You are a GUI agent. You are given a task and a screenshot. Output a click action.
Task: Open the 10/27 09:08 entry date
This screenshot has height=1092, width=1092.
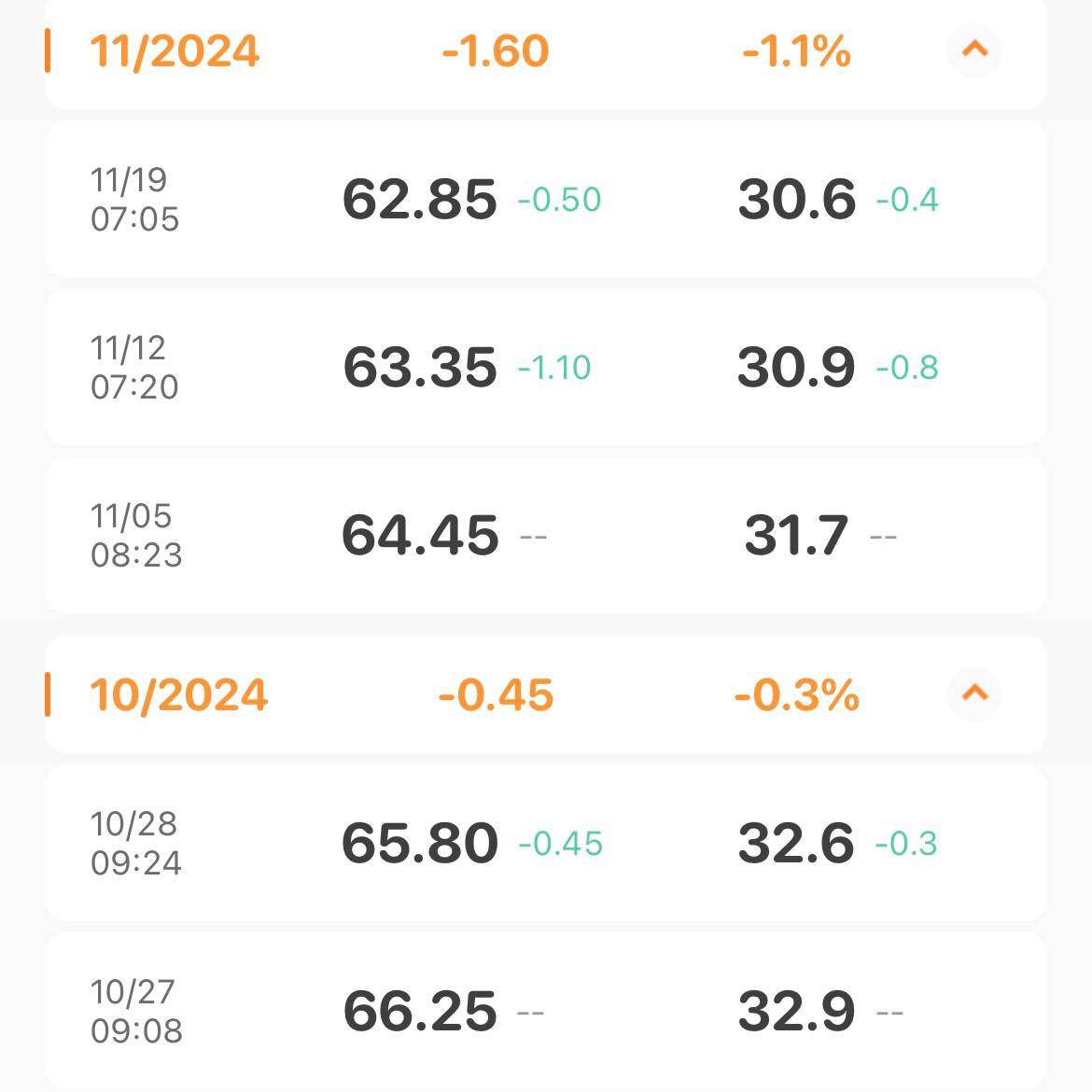[136, 1011]
